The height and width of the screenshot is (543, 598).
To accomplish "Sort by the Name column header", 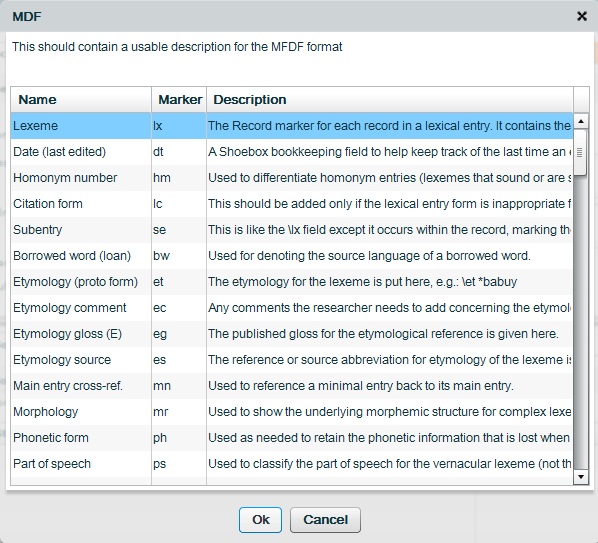I will click(x=81, y=100).
